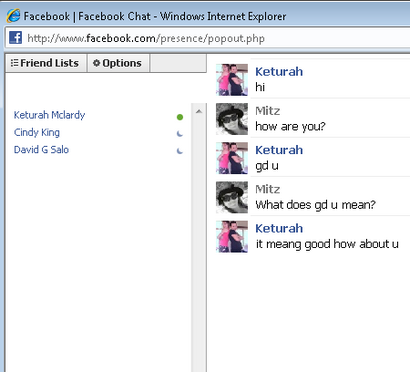Screen dimensions: 410x372
Task: Open the Options tab
Action: 118,63
